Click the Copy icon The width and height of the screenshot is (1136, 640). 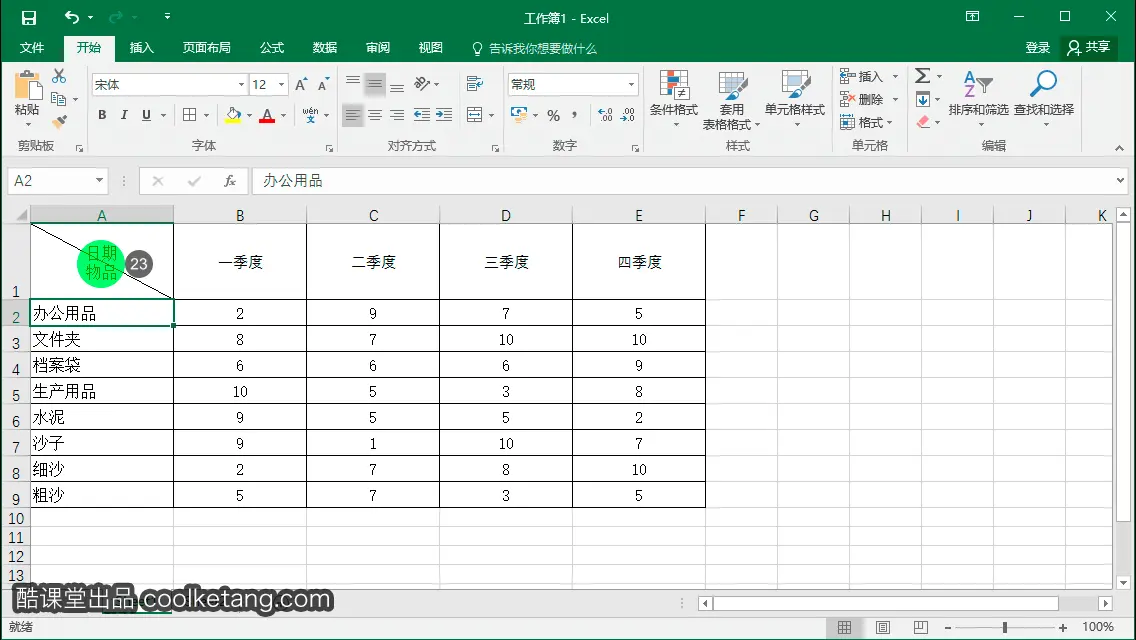tap(58, 98)
